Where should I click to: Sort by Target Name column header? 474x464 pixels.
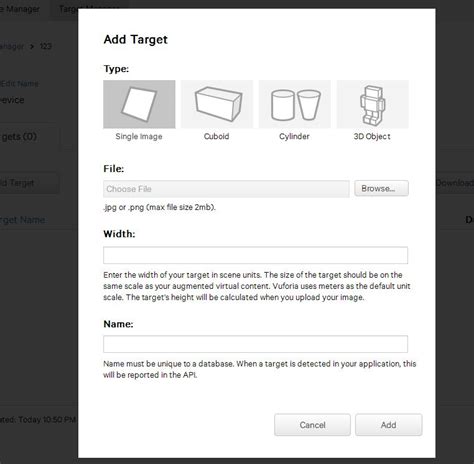pos(23,220)
